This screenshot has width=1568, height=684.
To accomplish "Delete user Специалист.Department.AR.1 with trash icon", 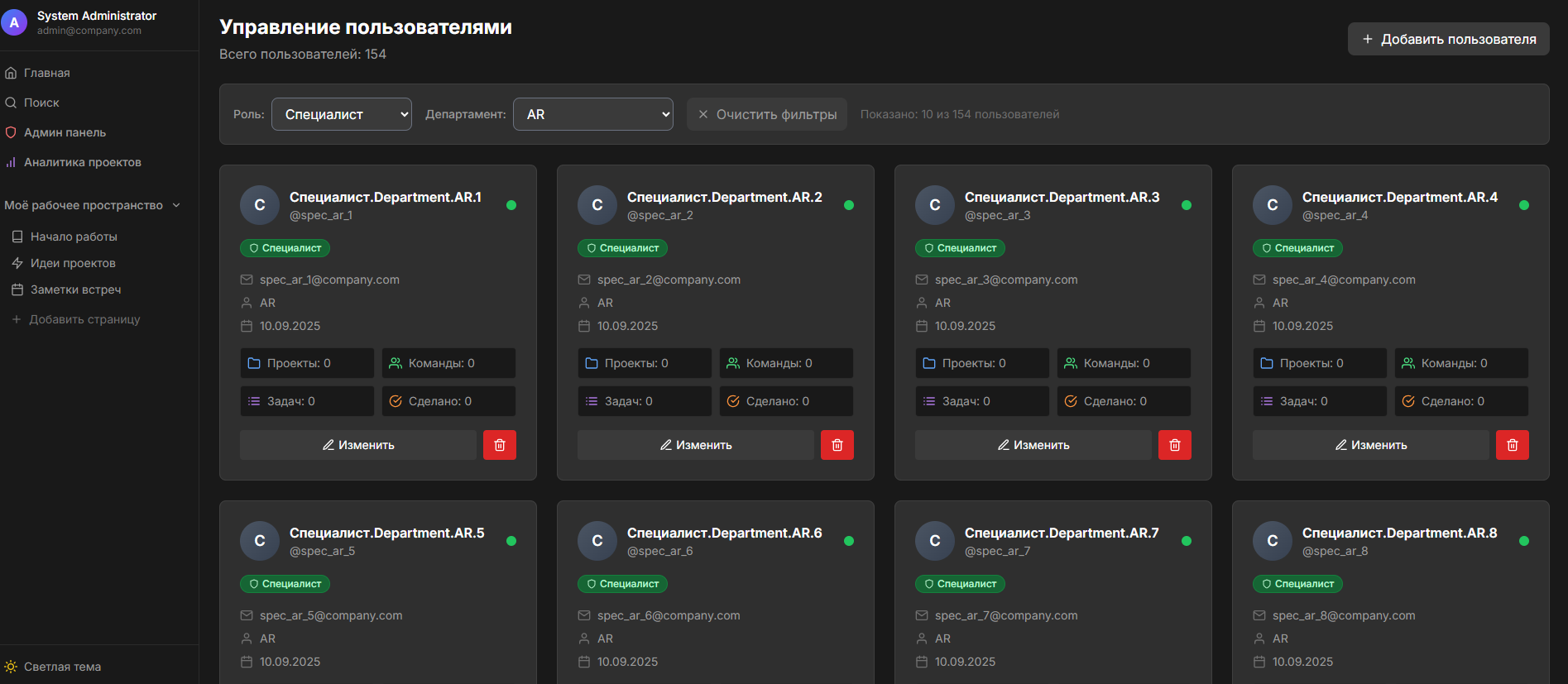I will (500, 445).
